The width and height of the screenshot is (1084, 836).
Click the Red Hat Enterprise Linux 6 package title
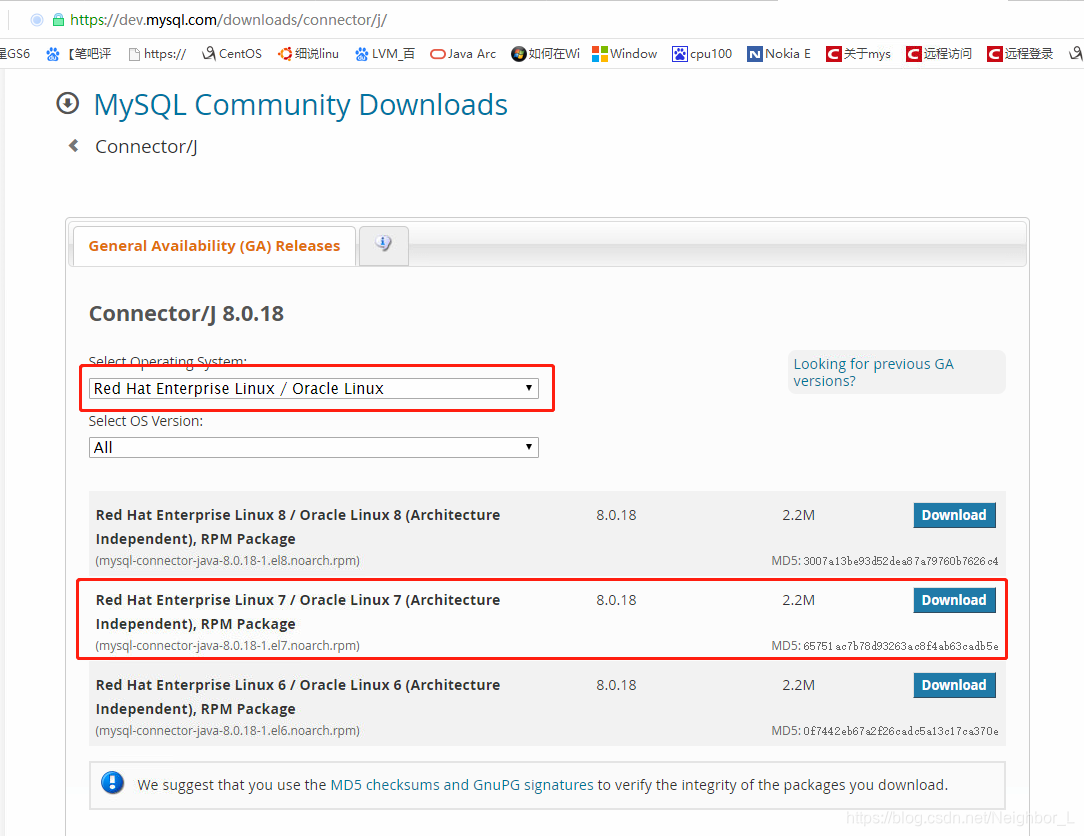[298, 697]
